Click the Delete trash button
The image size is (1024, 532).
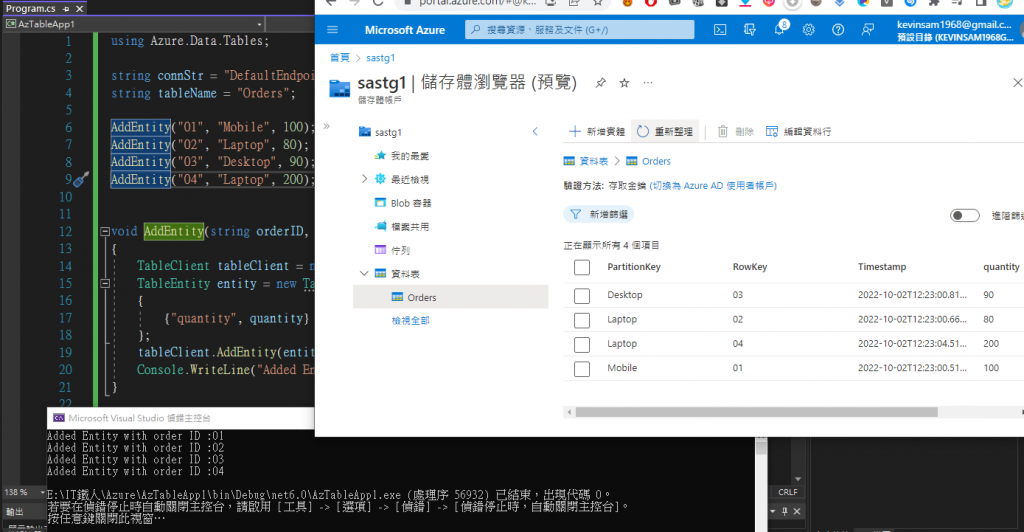[x=735, y=132]
